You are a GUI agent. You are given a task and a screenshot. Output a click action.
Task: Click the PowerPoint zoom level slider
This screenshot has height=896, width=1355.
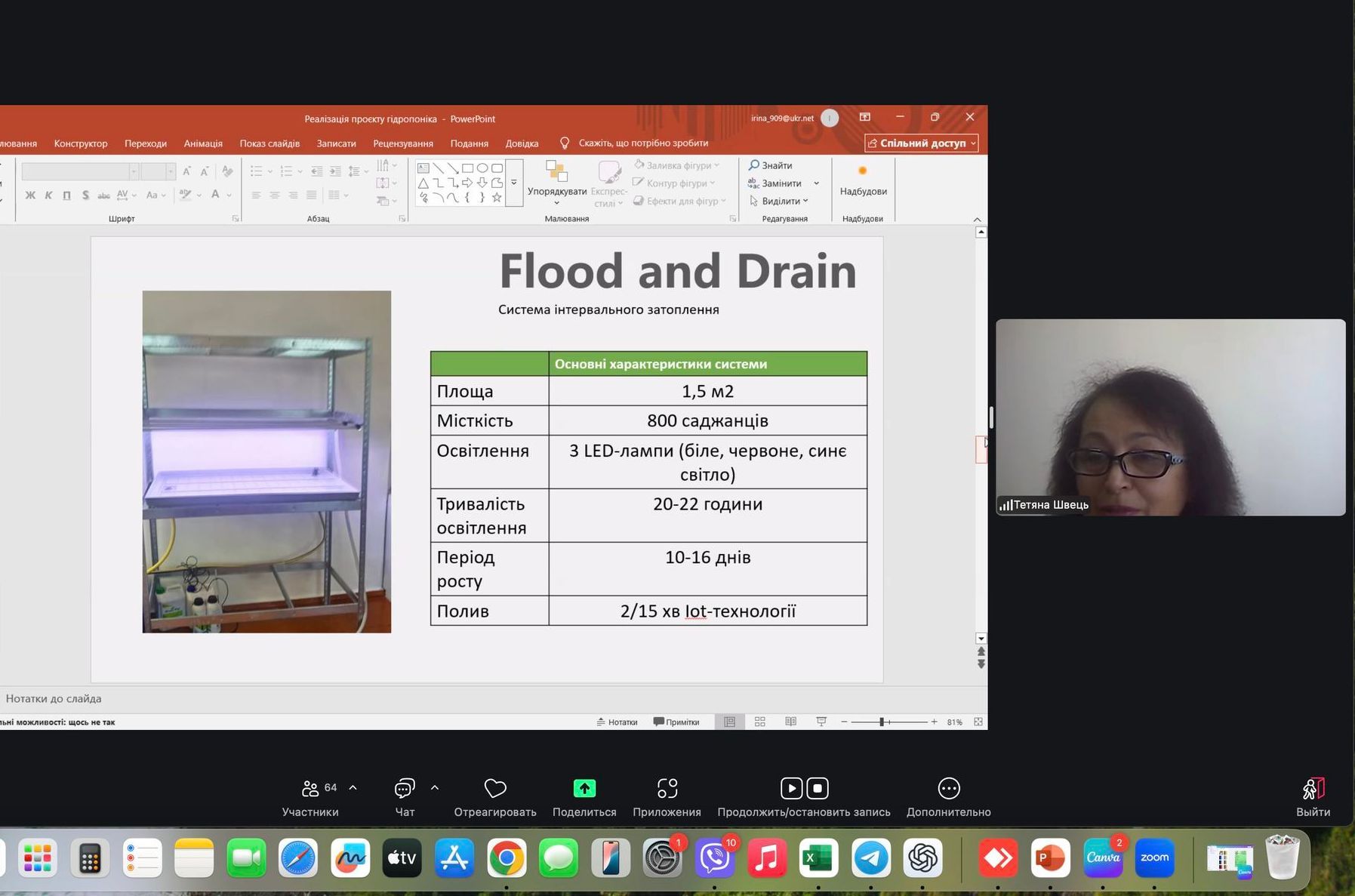[882, 722]
